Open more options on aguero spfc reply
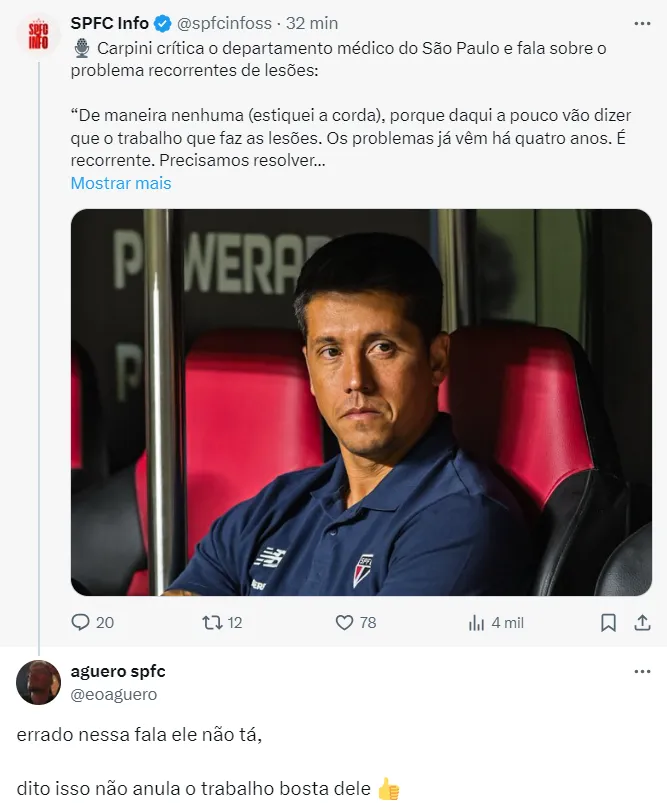Screen dimensions: 667x803 [x=642, y=671]
